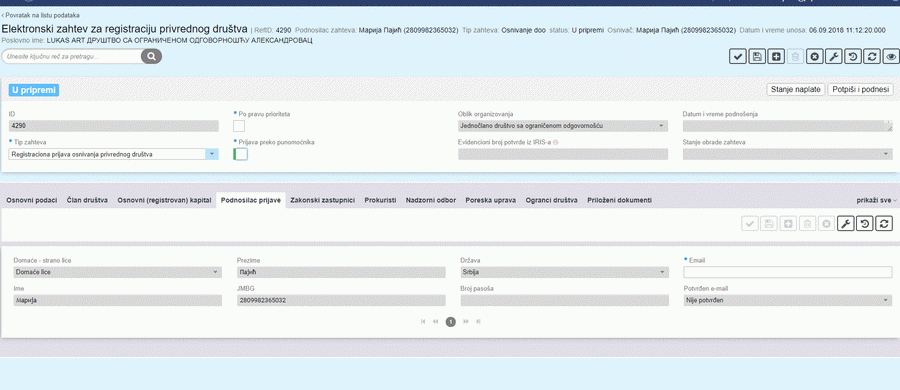Follow the Povratak na listu podataka link
This screenshot has width=900, height=390.
pyautogui.click(x=41, y=16)
